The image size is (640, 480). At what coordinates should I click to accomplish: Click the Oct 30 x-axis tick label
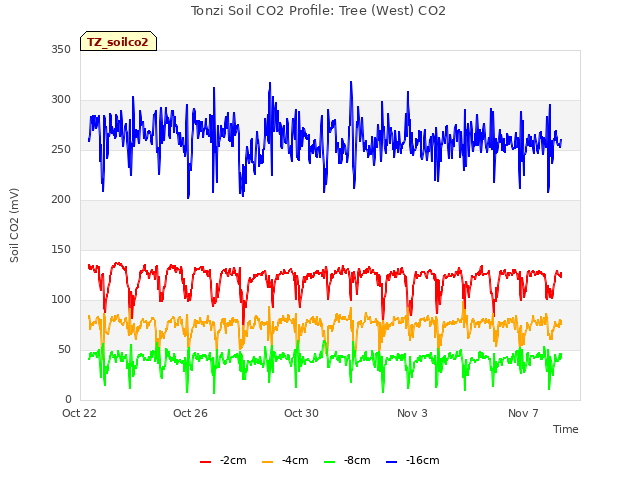(x=301, y=413)
